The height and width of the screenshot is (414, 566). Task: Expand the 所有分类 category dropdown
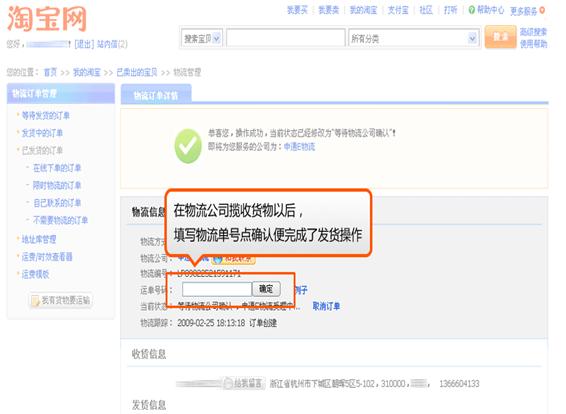(414, 38)
